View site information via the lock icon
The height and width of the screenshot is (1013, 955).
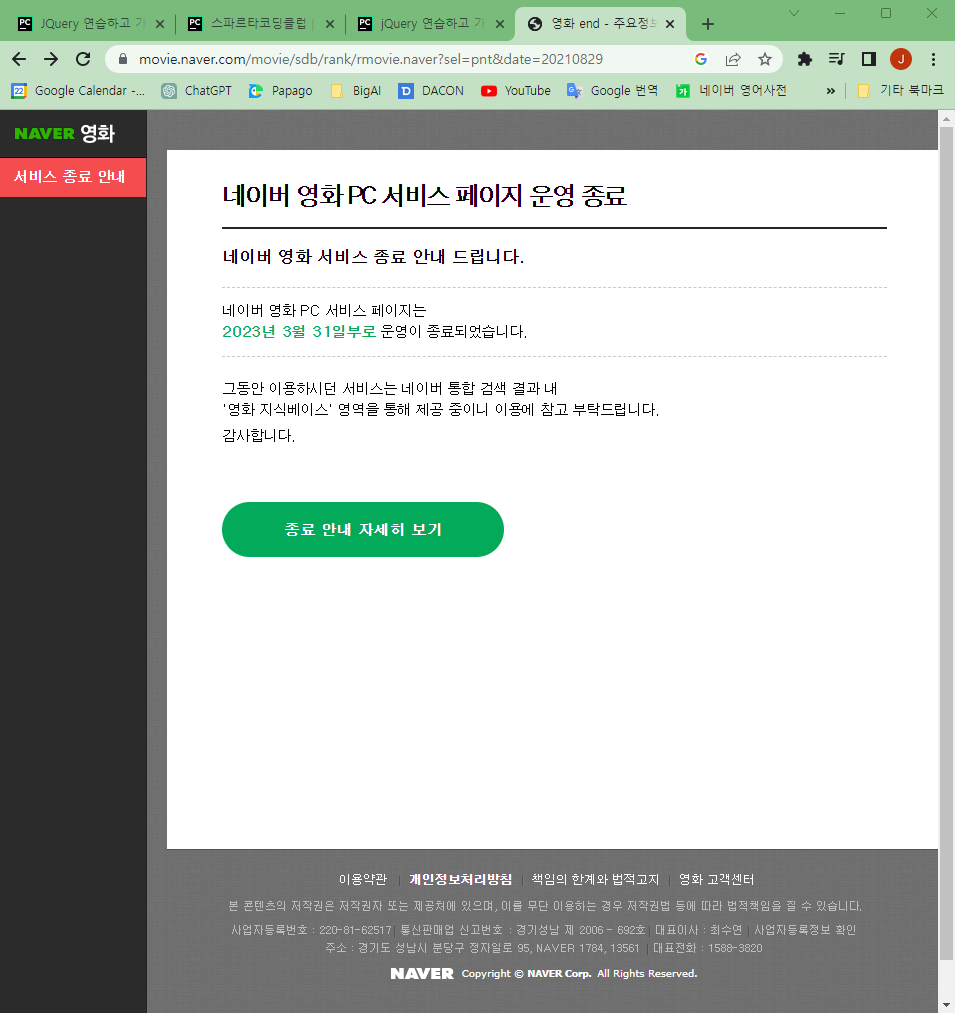(x=123, y=59)
